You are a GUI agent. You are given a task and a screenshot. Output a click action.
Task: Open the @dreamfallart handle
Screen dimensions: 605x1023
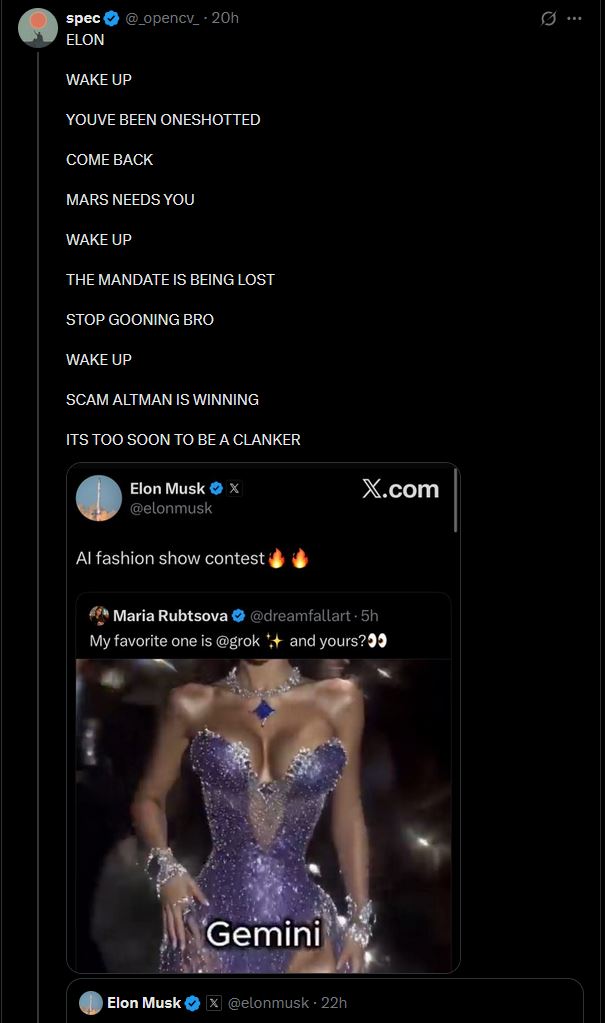pos(300,615)
